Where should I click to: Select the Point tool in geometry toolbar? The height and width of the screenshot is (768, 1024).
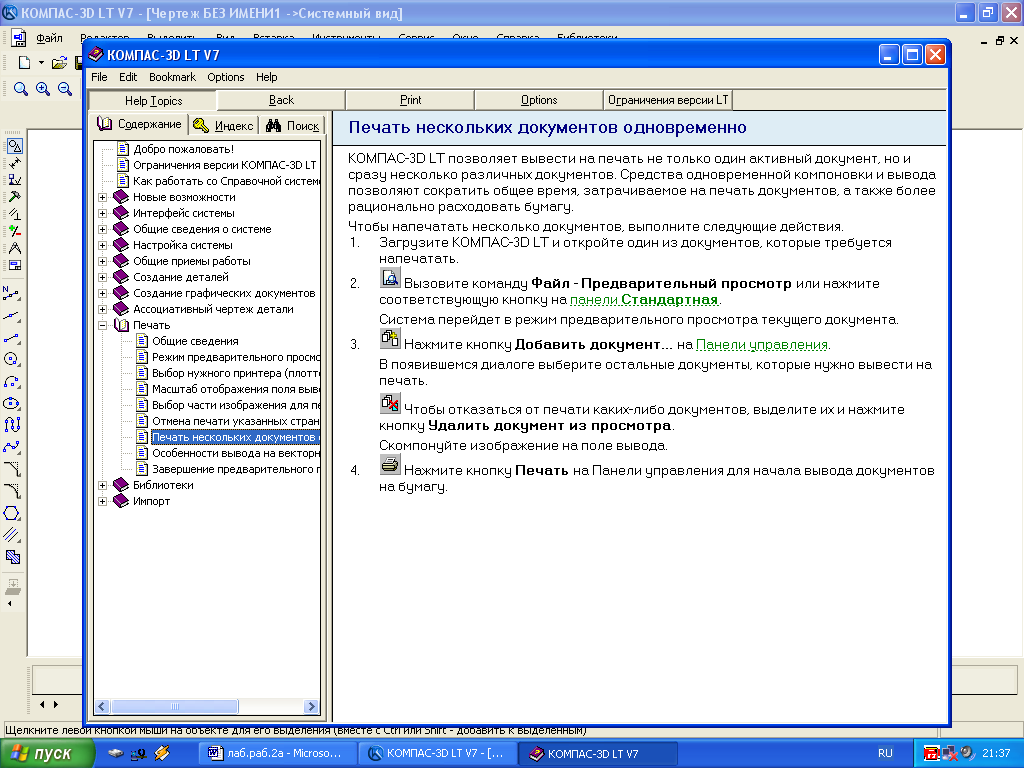(x=12, y=293)
